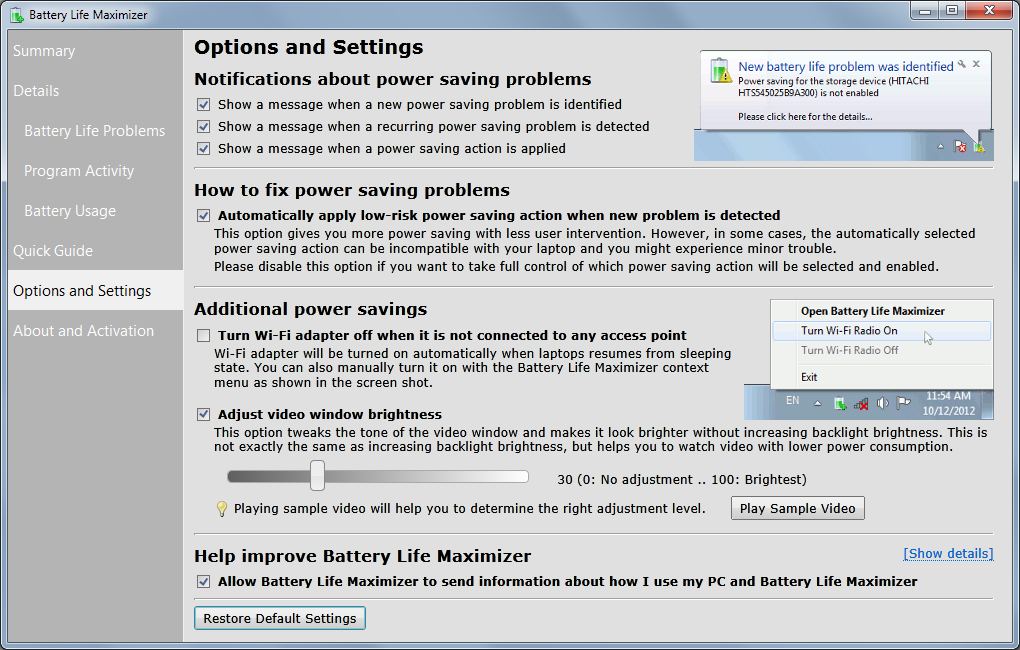Click the Action Center flag tray icon
This screenshot has width=1020, height=650.
[903, 403]
